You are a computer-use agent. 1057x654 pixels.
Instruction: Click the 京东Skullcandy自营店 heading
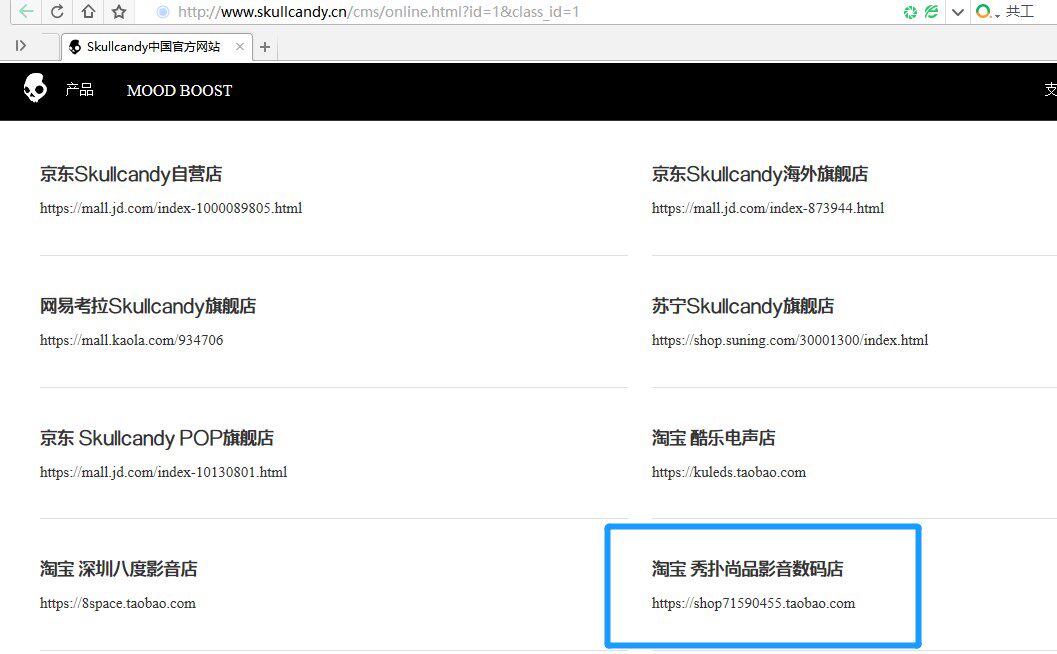[131, 174]
